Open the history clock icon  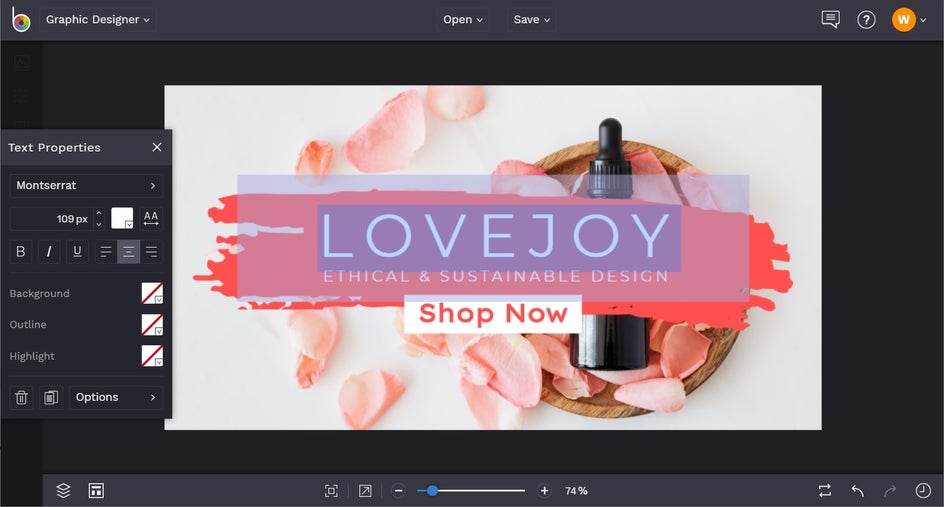(x=923, y=491)
